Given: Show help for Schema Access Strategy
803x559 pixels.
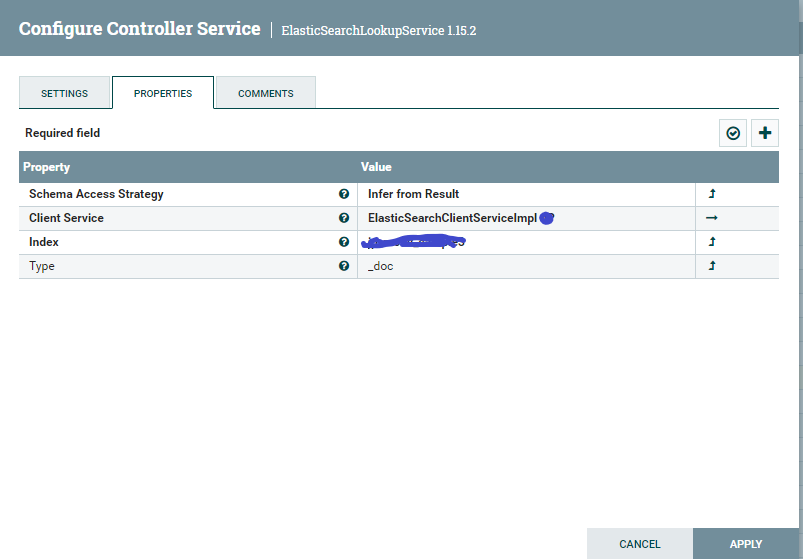Looking at the screenshot, I should pyautogui.click(x=344, y=194).
